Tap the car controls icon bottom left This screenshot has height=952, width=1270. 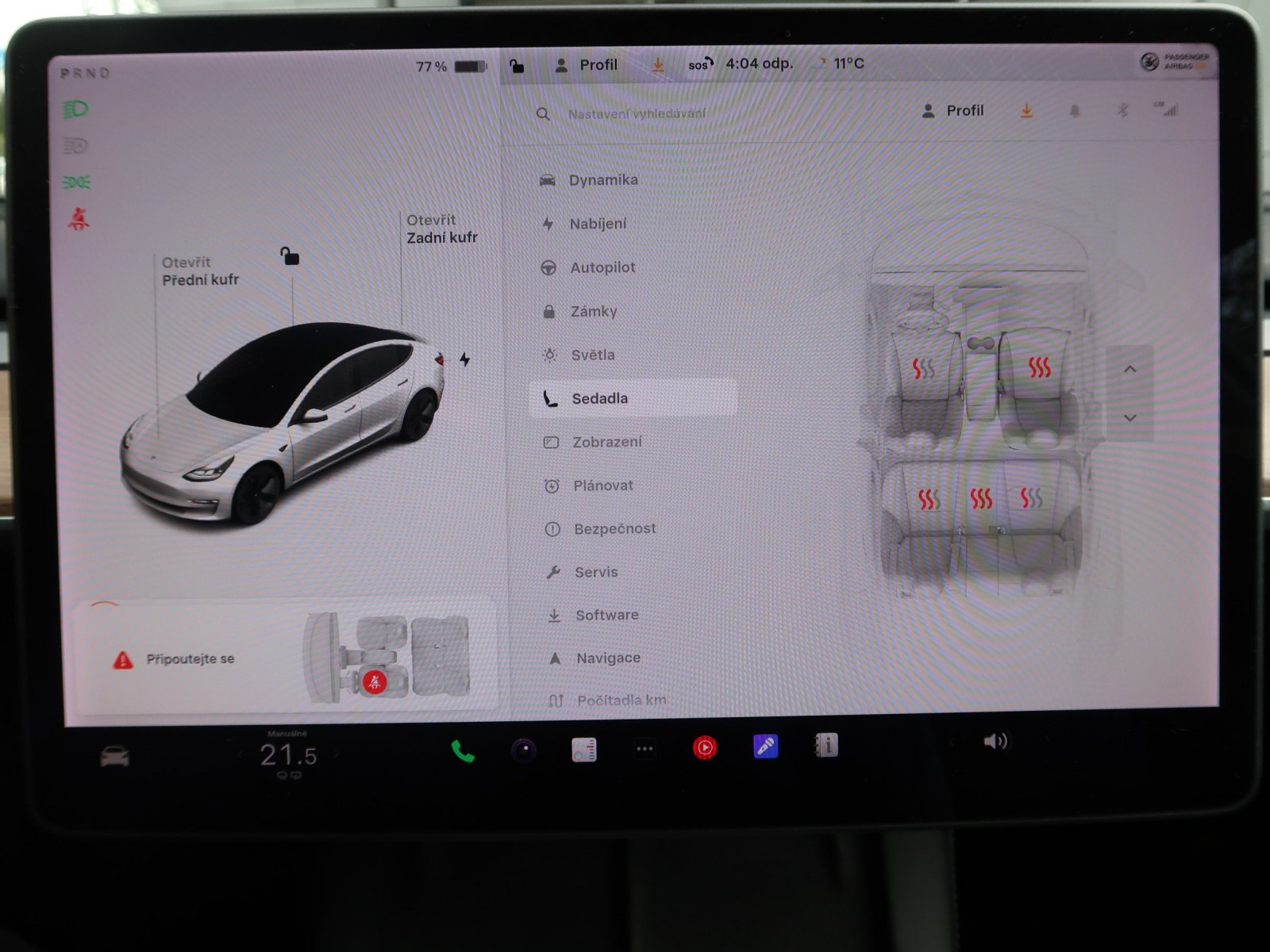pos(115,756)
